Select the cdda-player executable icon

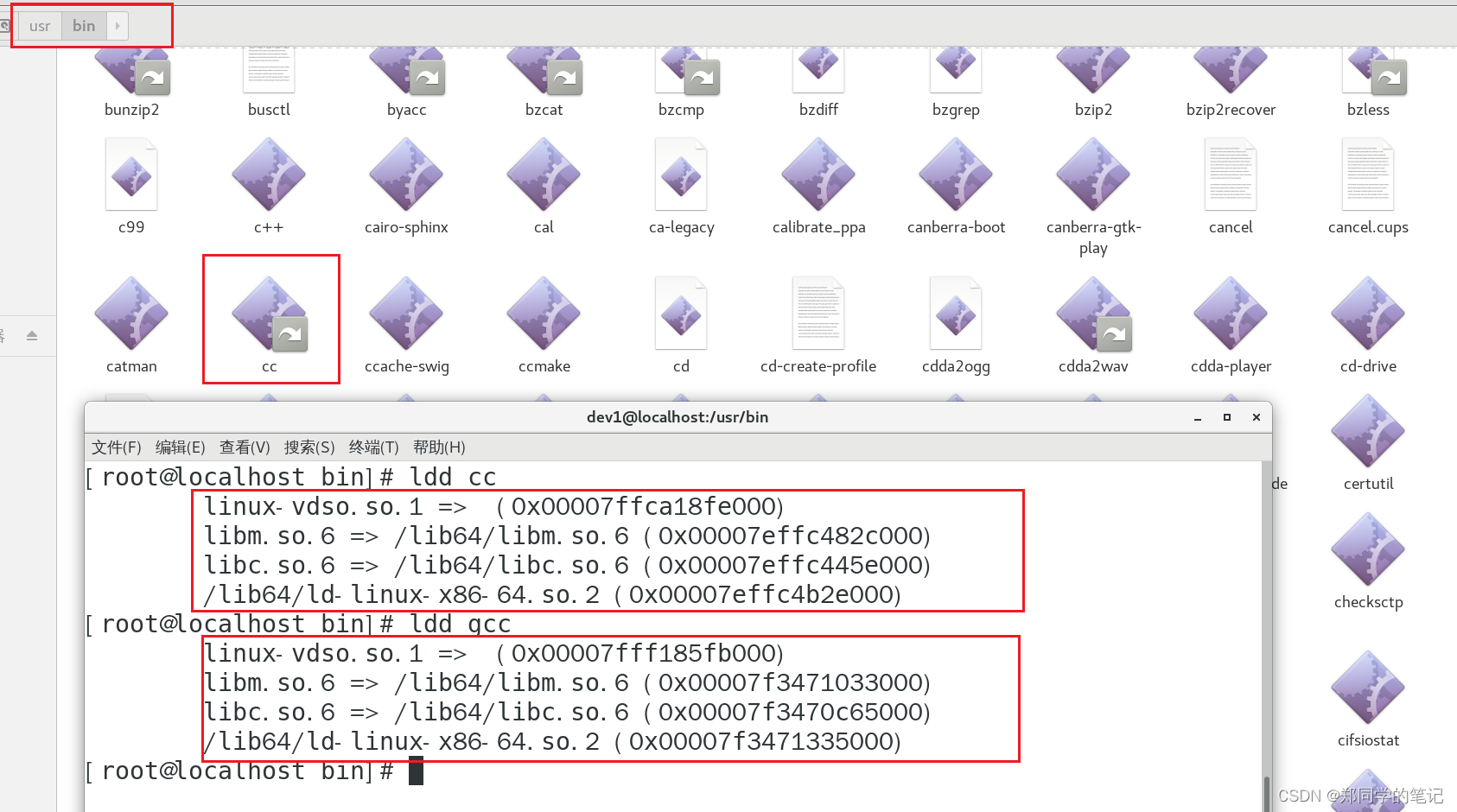point(1231,314)
